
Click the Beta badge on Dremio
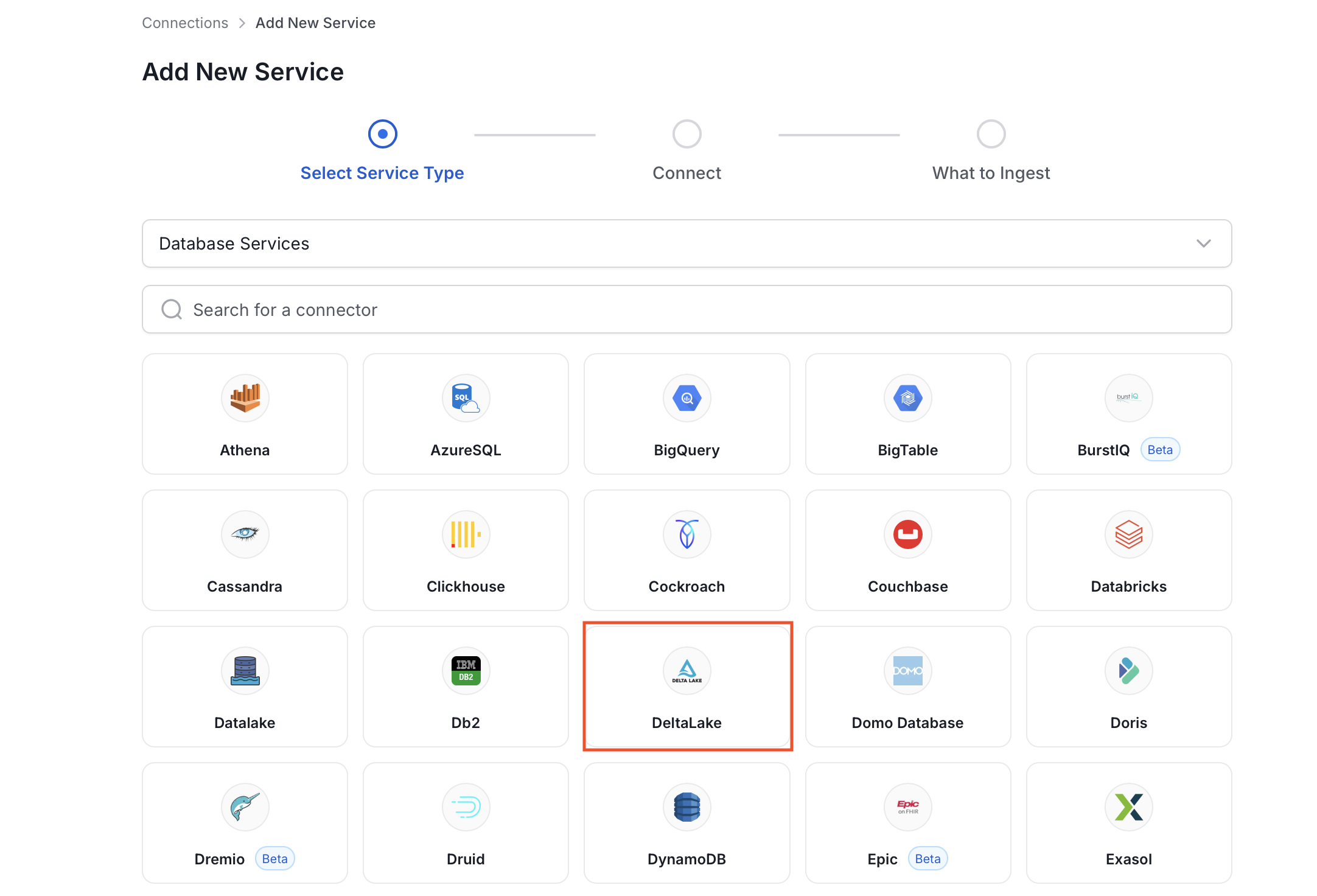click(x=274, y=859)
